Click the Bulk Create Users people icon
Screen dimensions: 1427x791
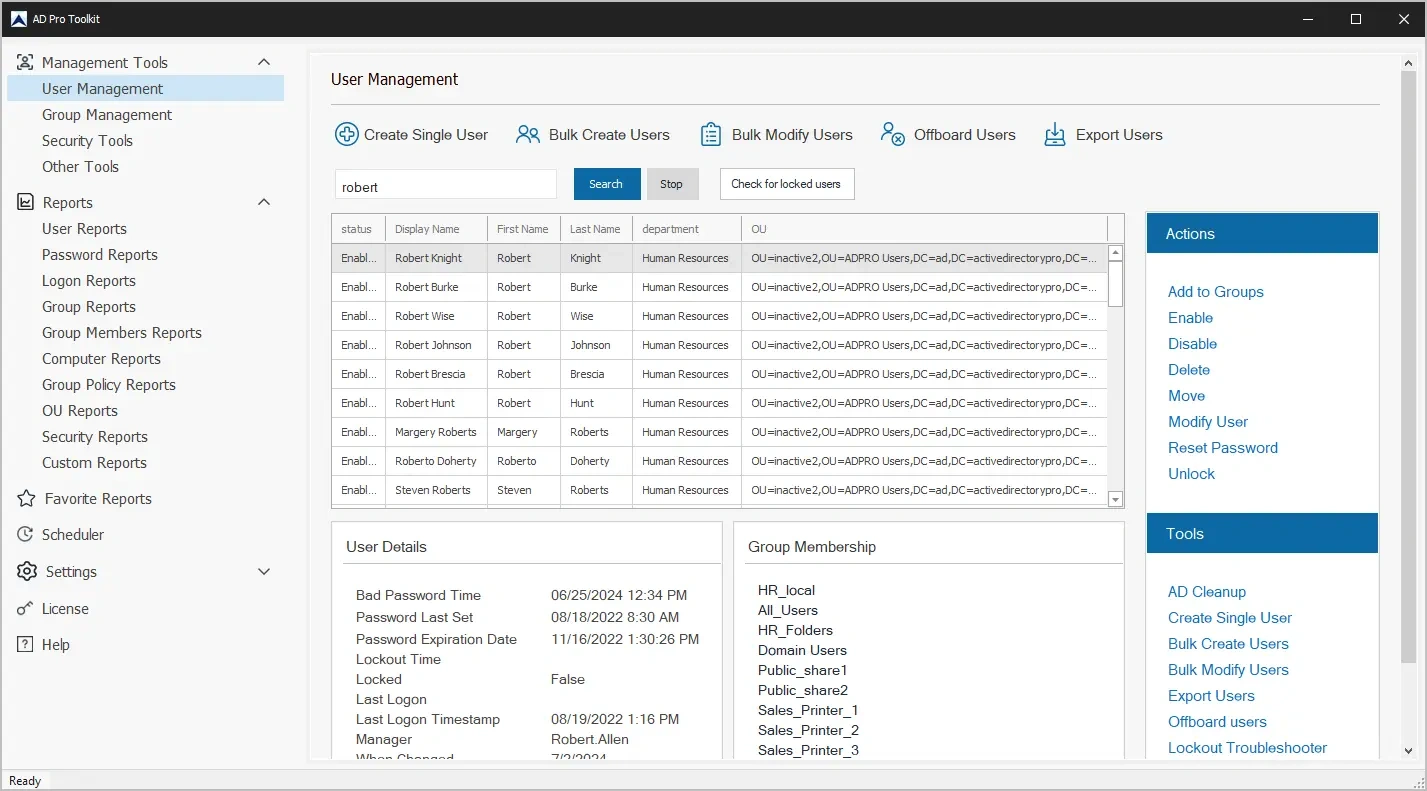(x=528, y=134)
